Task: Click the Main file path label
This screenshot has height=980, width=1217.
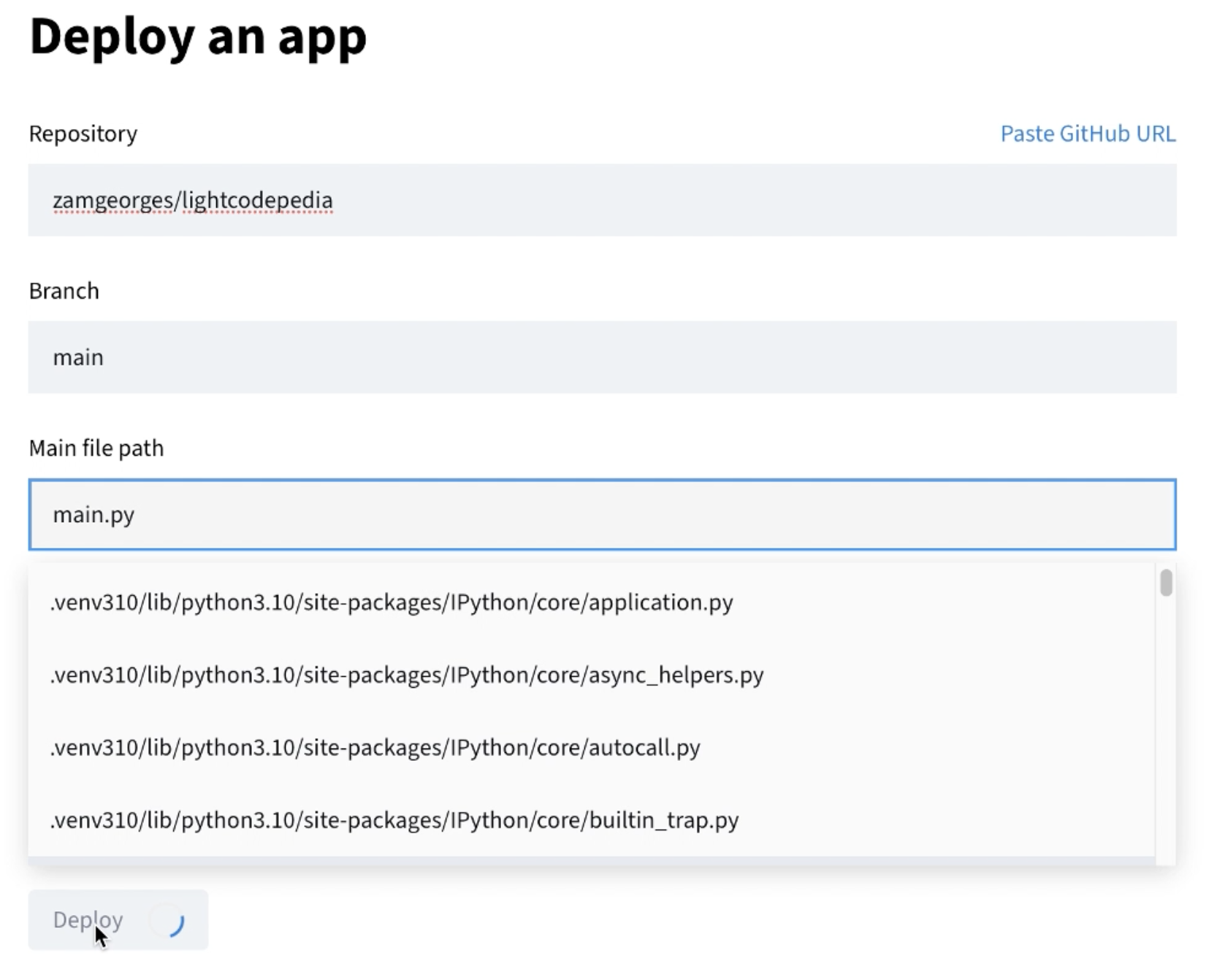Action: (x=96, y=448)
